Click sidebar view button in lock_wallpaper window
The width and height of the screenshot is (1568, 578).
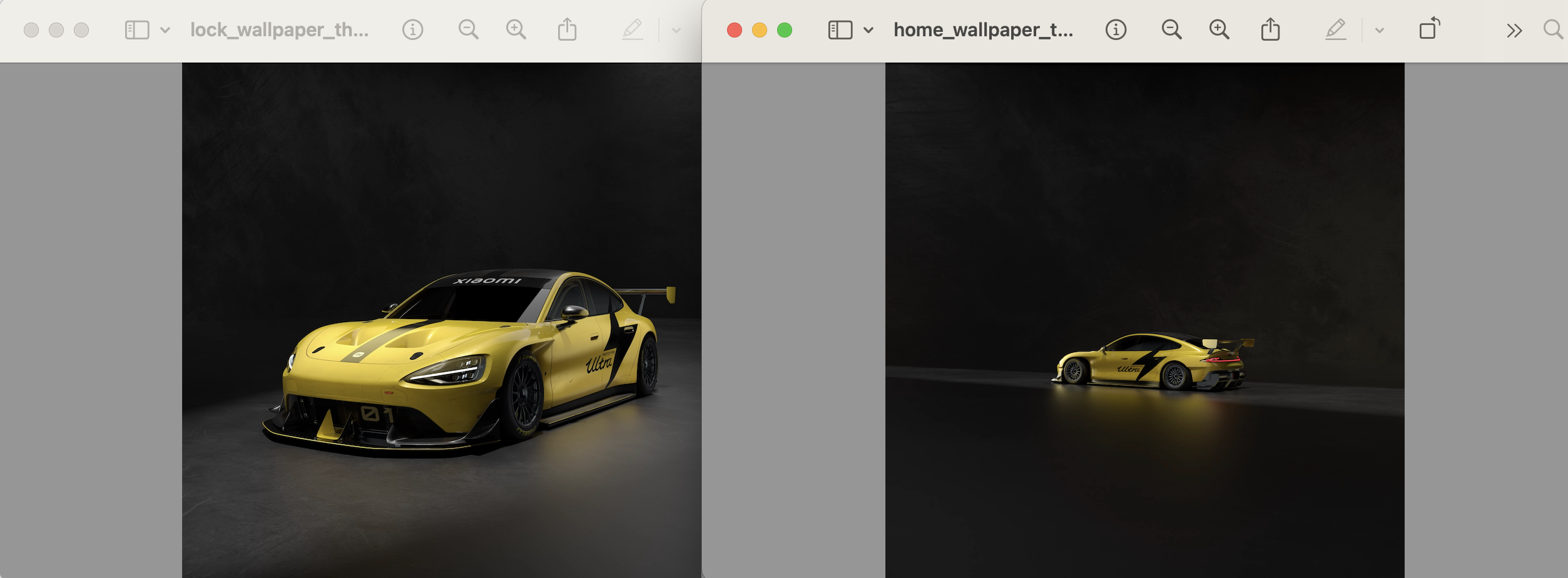[136, 30]
